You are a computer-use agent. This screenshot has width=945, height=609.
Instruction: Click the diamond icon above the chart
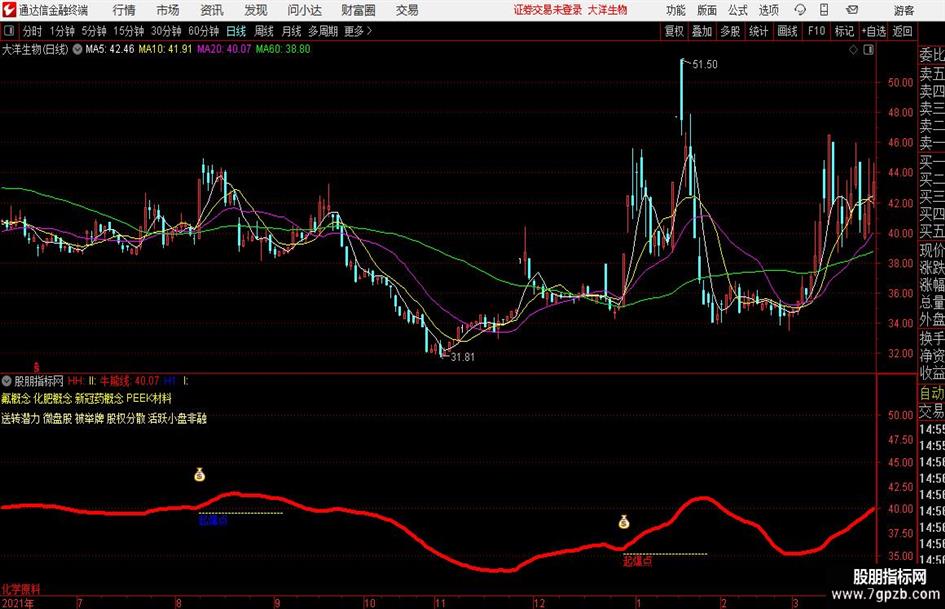[x=853, y=50]
